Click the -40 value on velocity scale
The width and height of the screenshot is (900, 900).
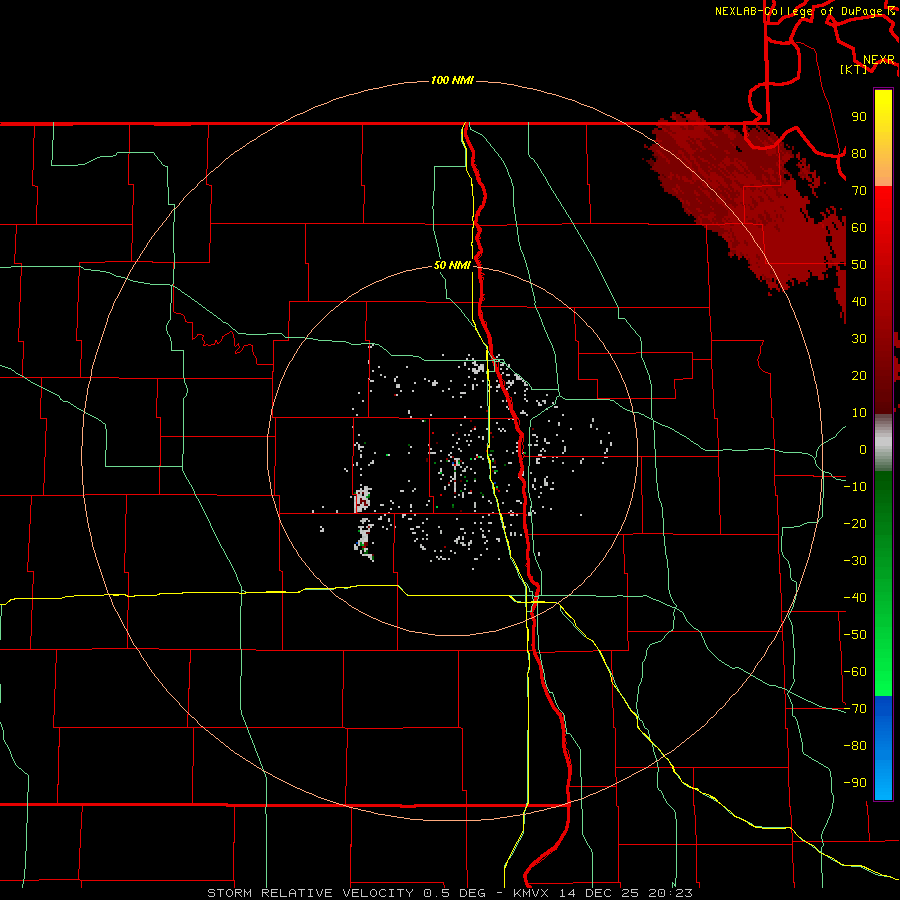pyautogui.click(x=855, y=598)
